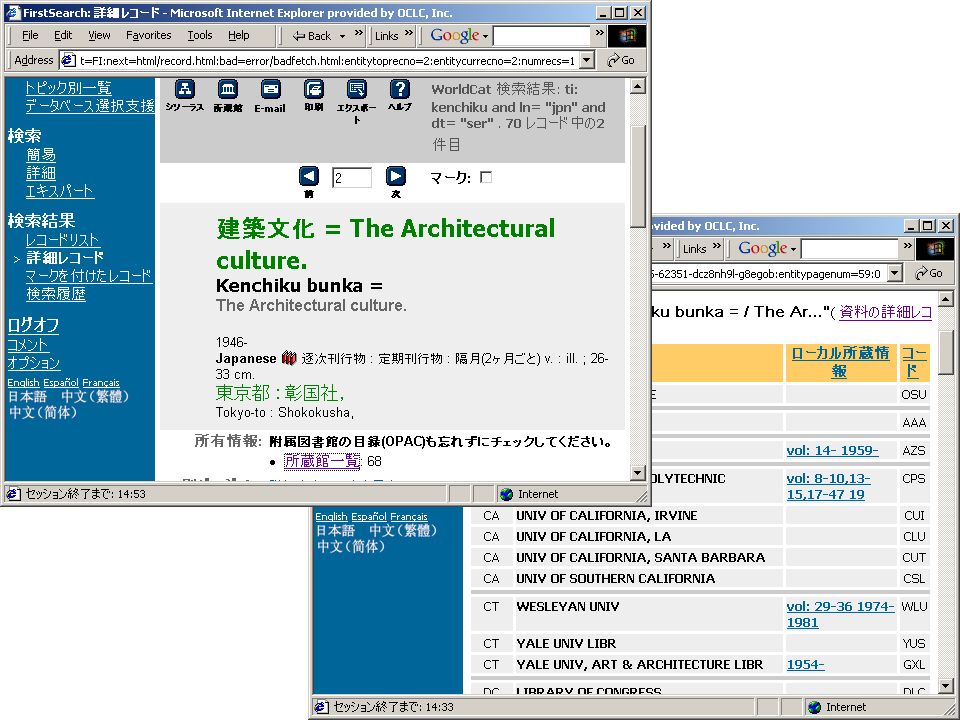Screen dimensions: 960x720
Task: Click the red books icon beside Japanese
Action: click(289, 358)
